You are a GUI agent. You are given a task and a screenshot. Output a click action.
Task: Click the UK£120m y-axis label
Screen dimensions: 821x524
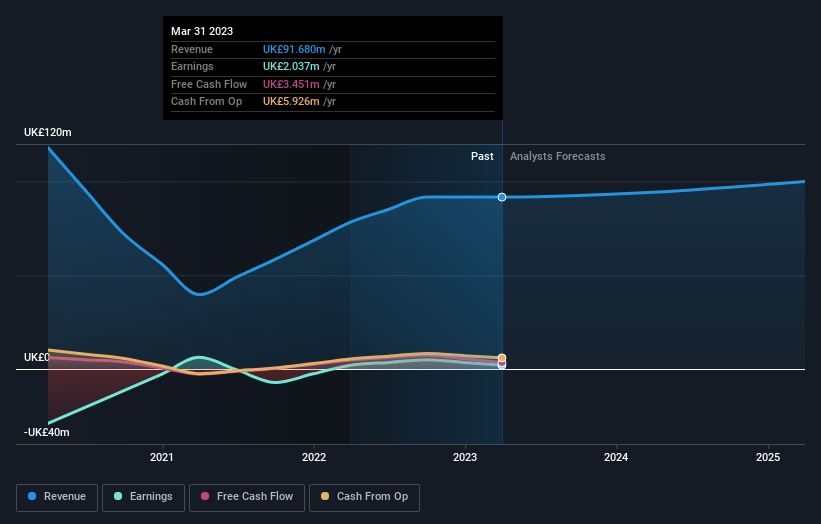pyautogui.click(x=48, y=132)
